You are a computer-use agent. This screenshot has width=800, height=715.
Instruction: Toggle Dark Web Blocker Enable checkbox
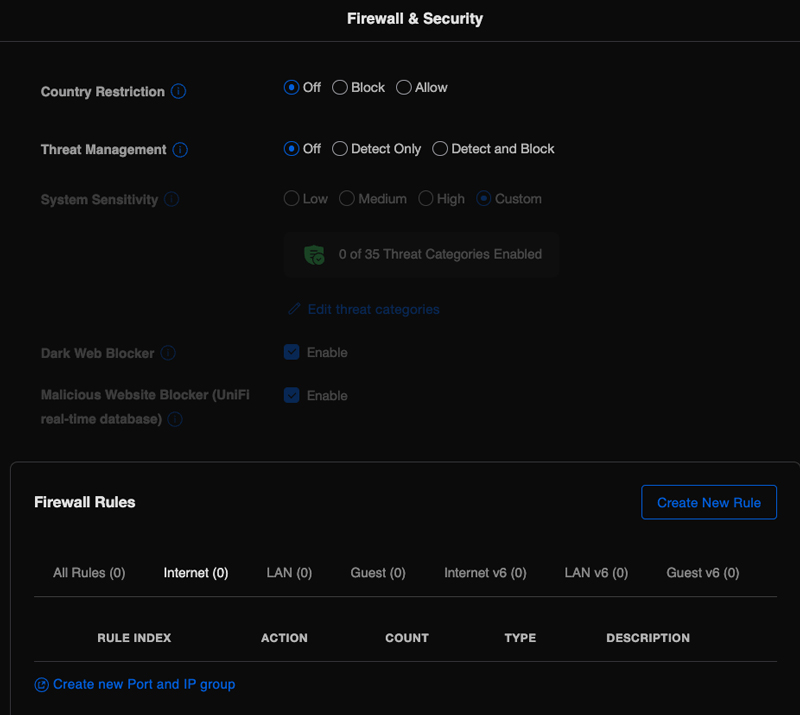pos(291,352)
